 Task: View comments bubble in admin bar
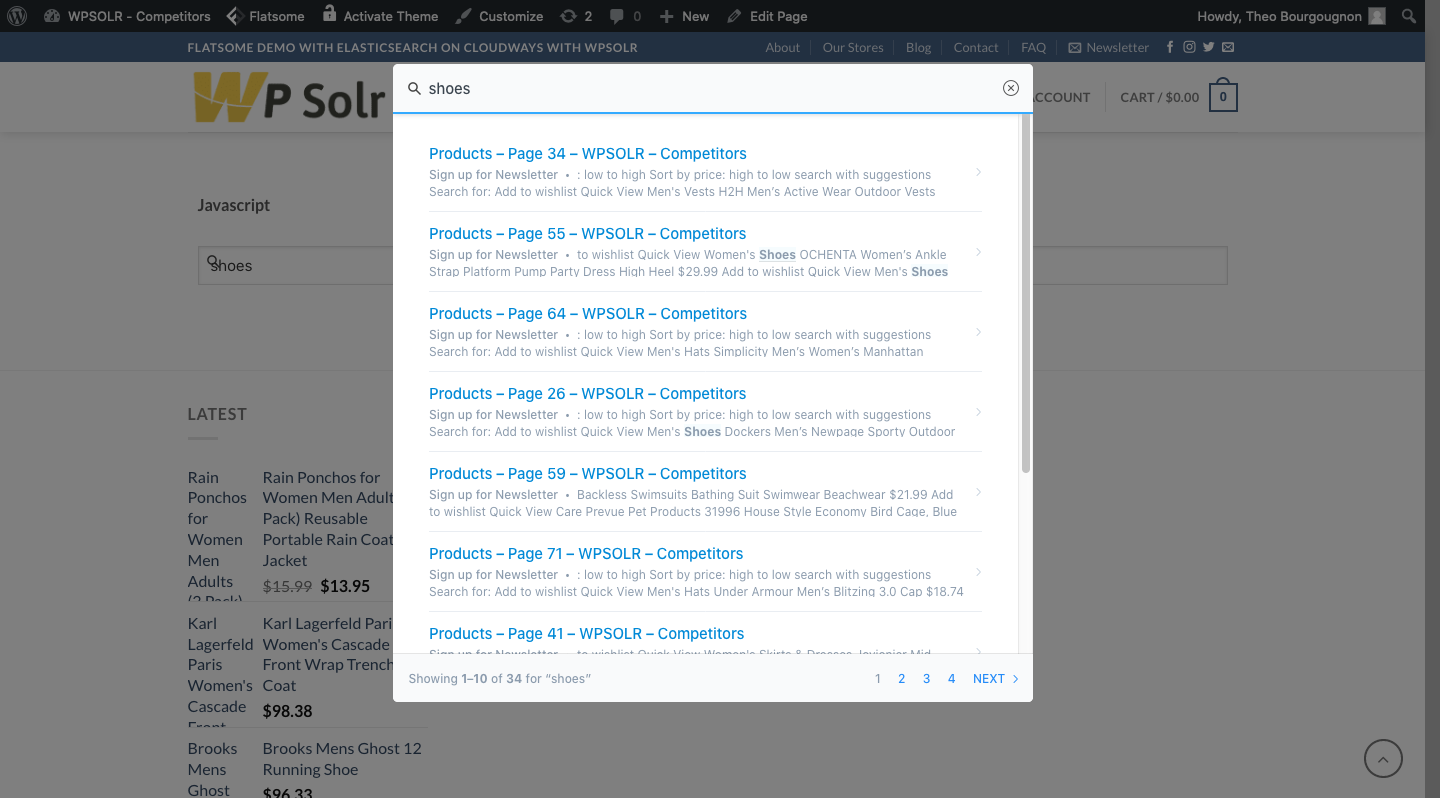[x=626, y=16]
